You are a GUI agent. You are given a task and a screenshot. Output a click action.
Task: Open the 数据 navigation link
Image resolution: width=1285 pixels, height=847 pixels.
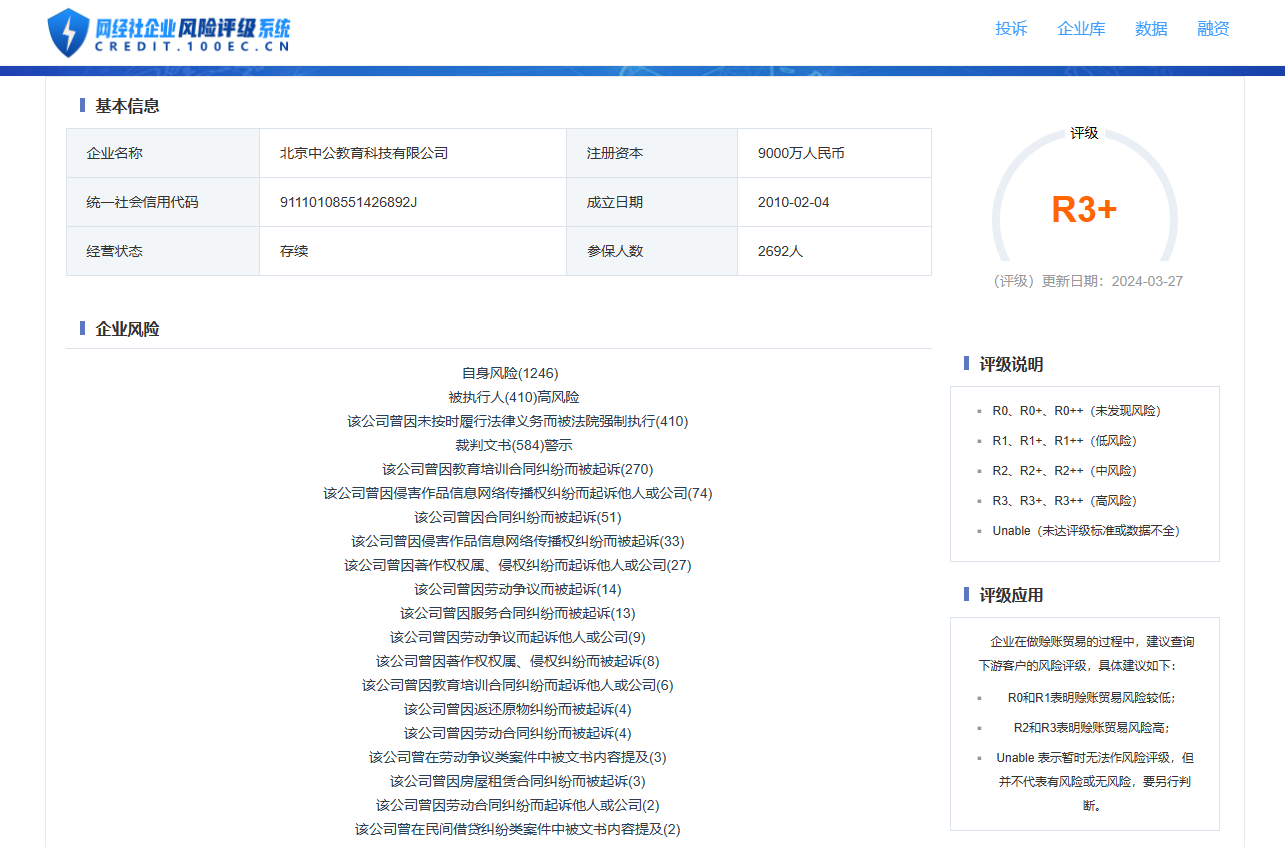(x=1151, y=29)
